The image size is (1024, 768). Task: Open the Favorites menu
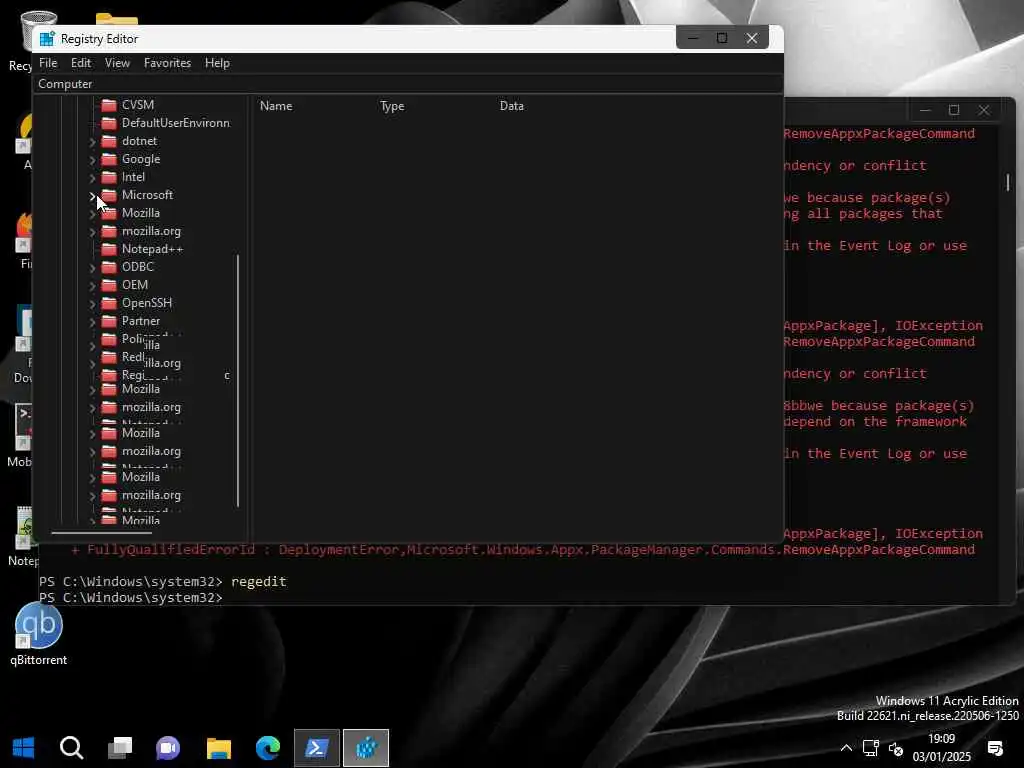167,63
